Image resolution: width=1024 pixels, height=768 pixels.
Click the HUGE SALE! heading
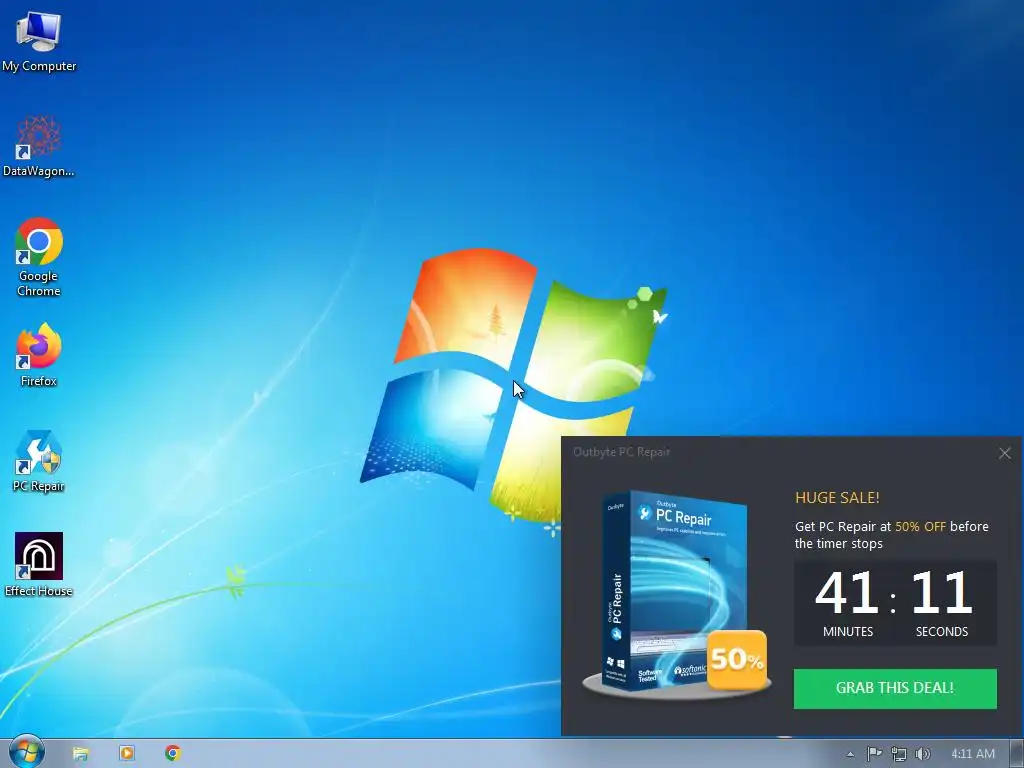[x=837, y=498]
